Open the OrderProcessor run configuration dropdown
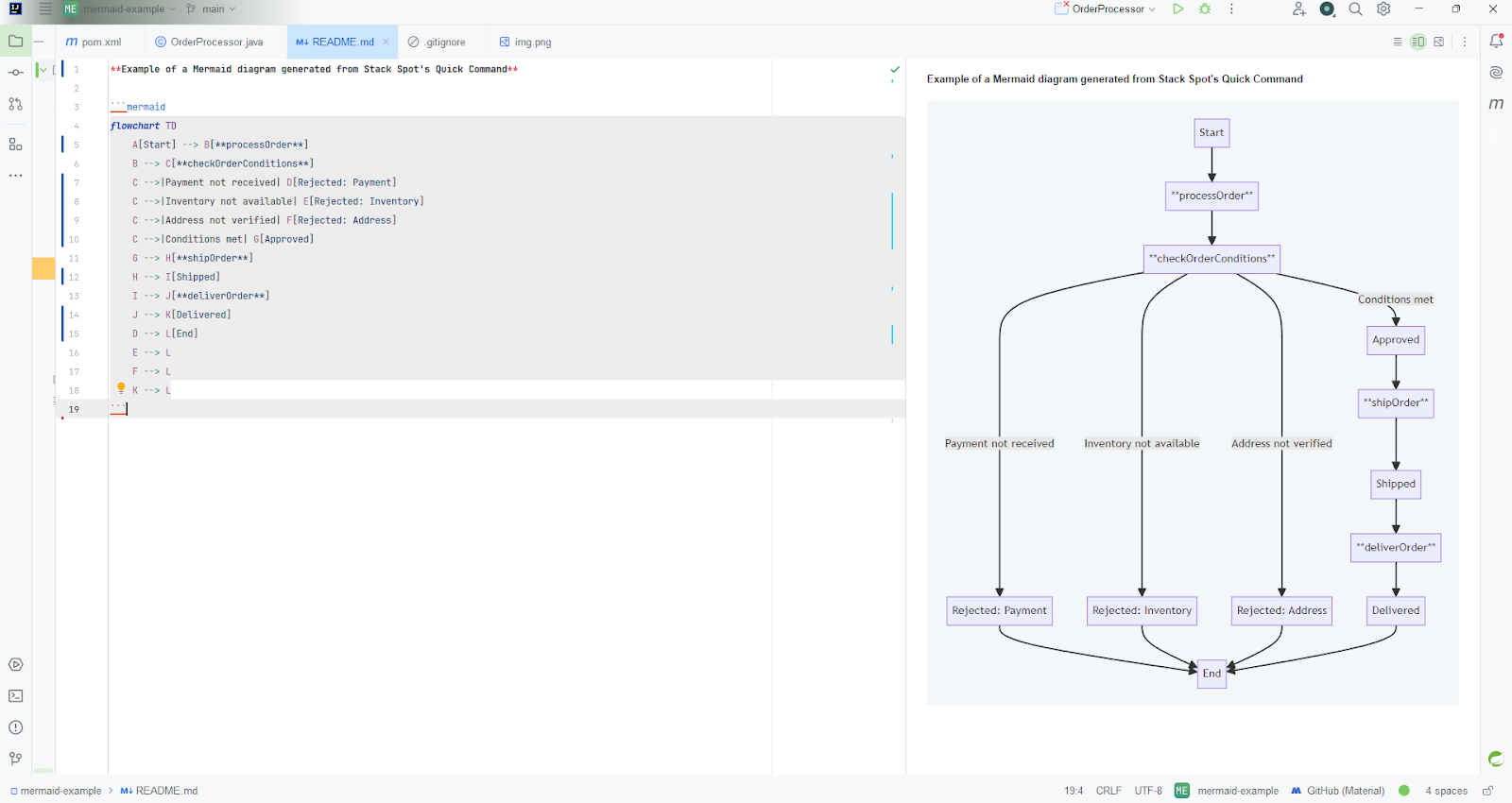 coord(1106,9)
